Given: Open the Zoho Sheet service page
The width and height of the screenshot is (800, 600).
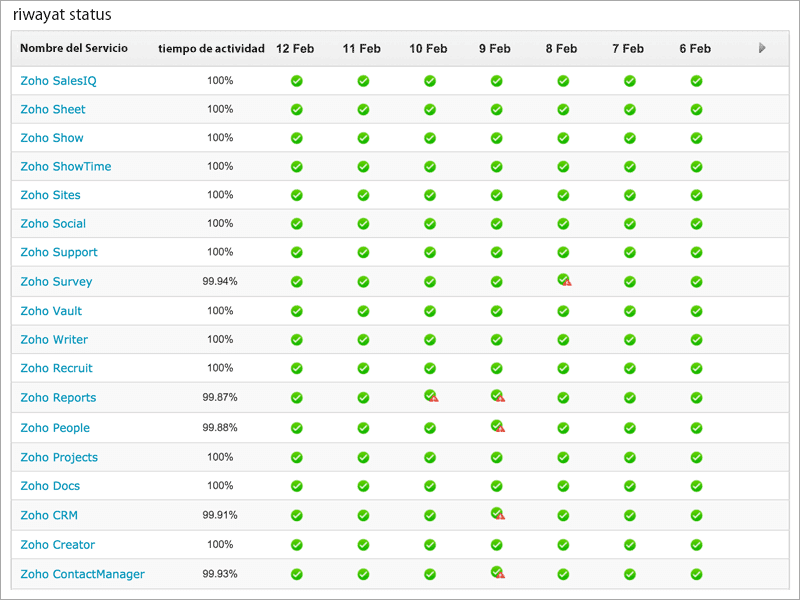Looking at the screenshot, I should (x=52, y=109).
